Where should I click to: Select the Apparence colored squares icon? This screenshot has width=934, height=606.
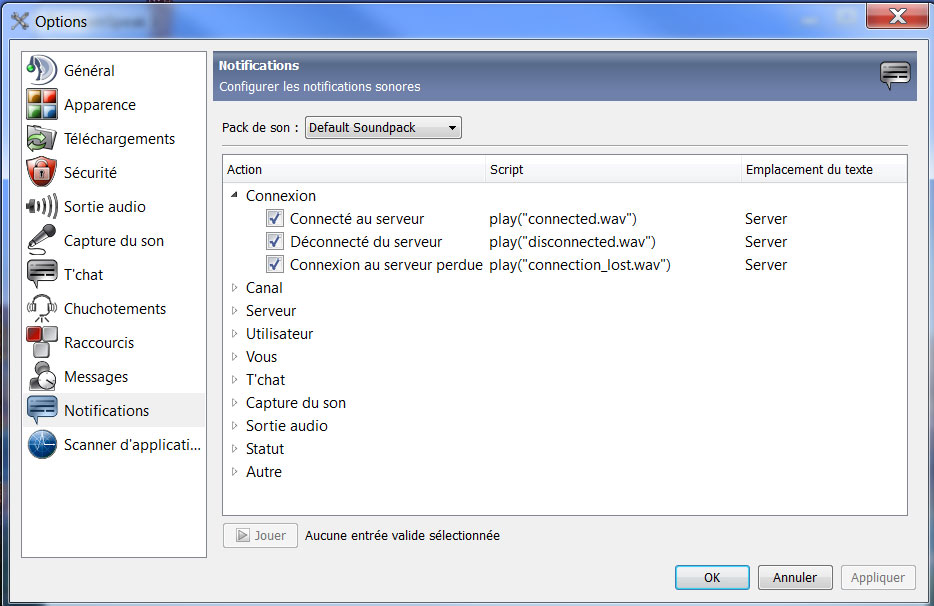tap(42, 104)
